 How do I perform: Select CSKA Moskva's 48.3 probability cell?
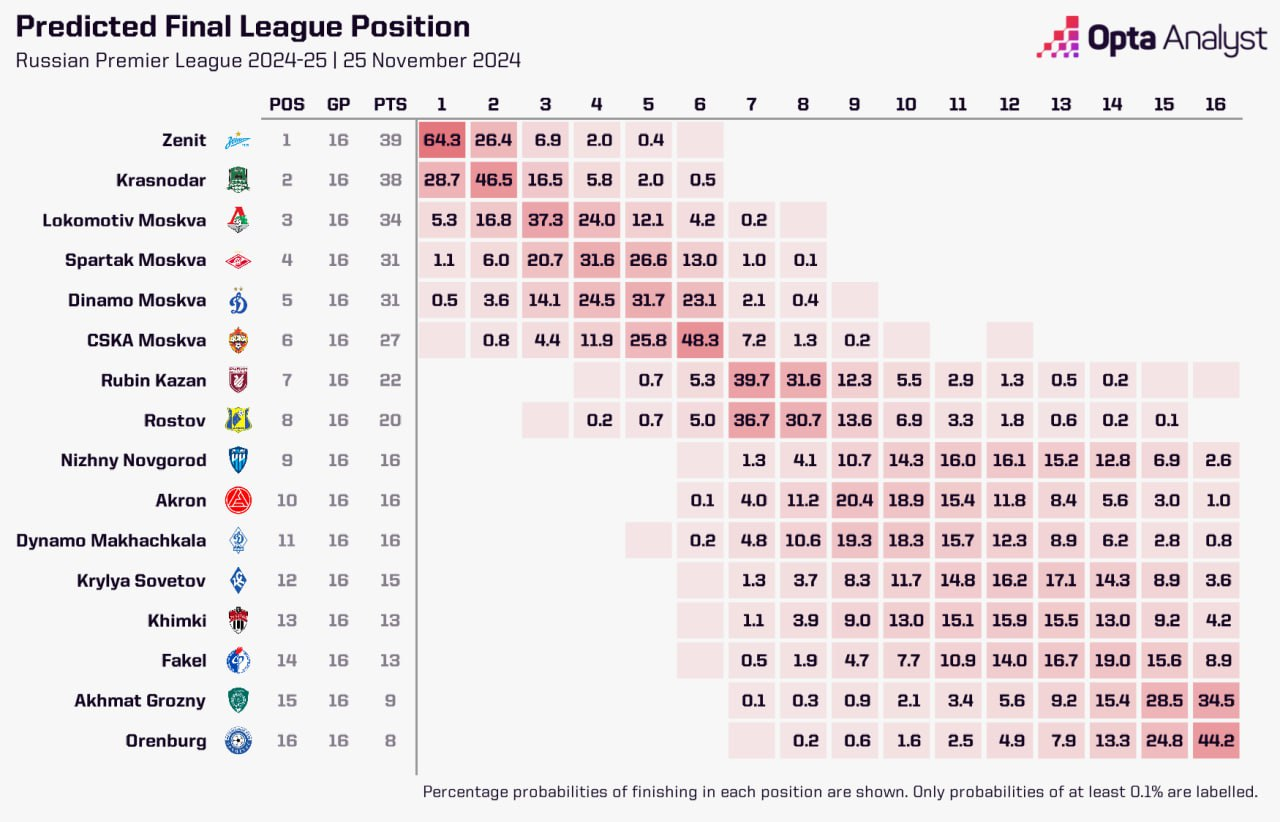(700, 340)
